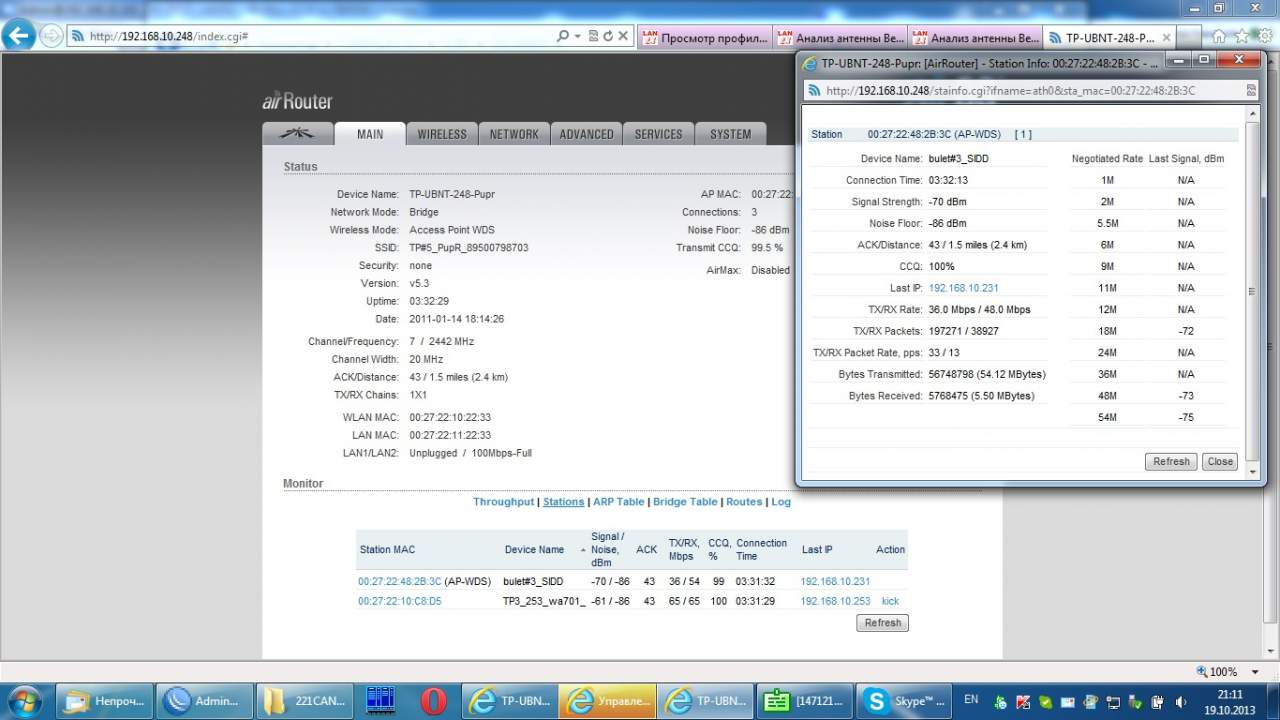The image size is (1280, 720).
Task: Click the popup's vertical scrollbar
Action: pyautogui.click(x=1251, y=290)
